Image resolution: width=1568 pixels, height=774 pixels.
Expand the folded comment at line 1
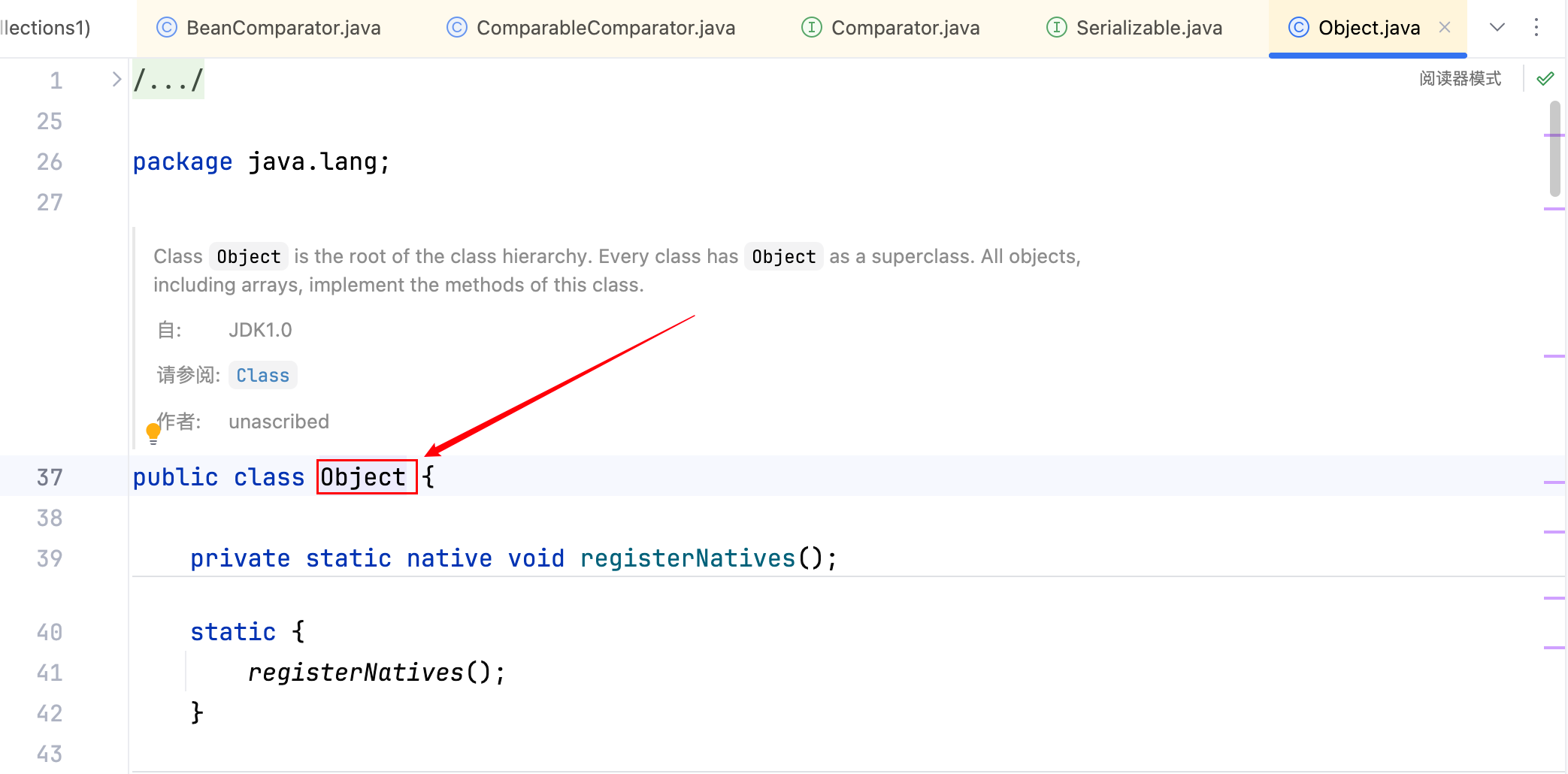point(117,80)
